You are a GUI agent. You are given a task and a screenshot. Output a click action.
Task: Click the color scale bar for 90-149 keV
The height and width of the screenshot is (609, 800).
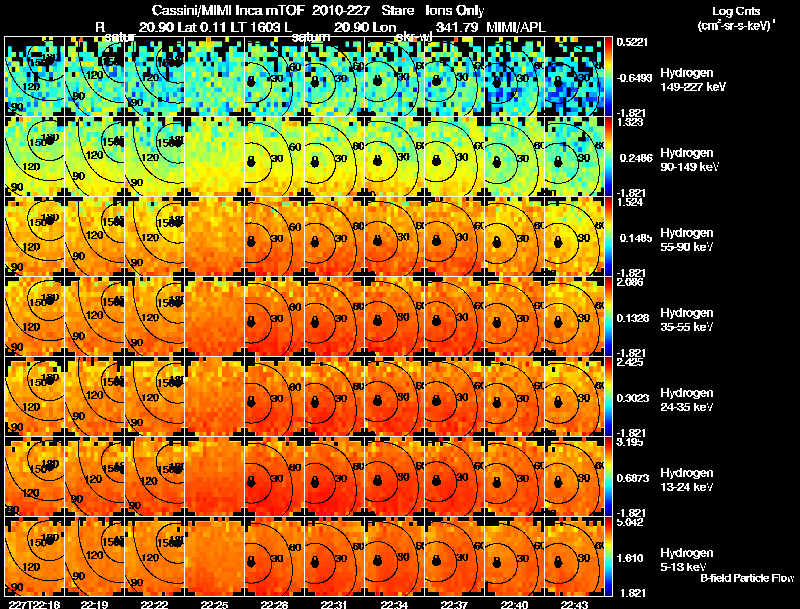[x=608, y=157]
